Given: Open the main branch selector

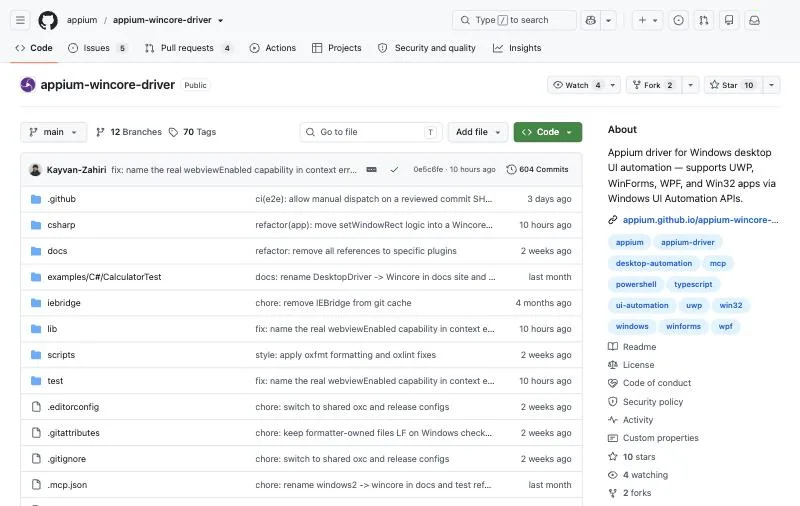Looking at the screenshot, I should pyautogui.click(x=54, y=132).
